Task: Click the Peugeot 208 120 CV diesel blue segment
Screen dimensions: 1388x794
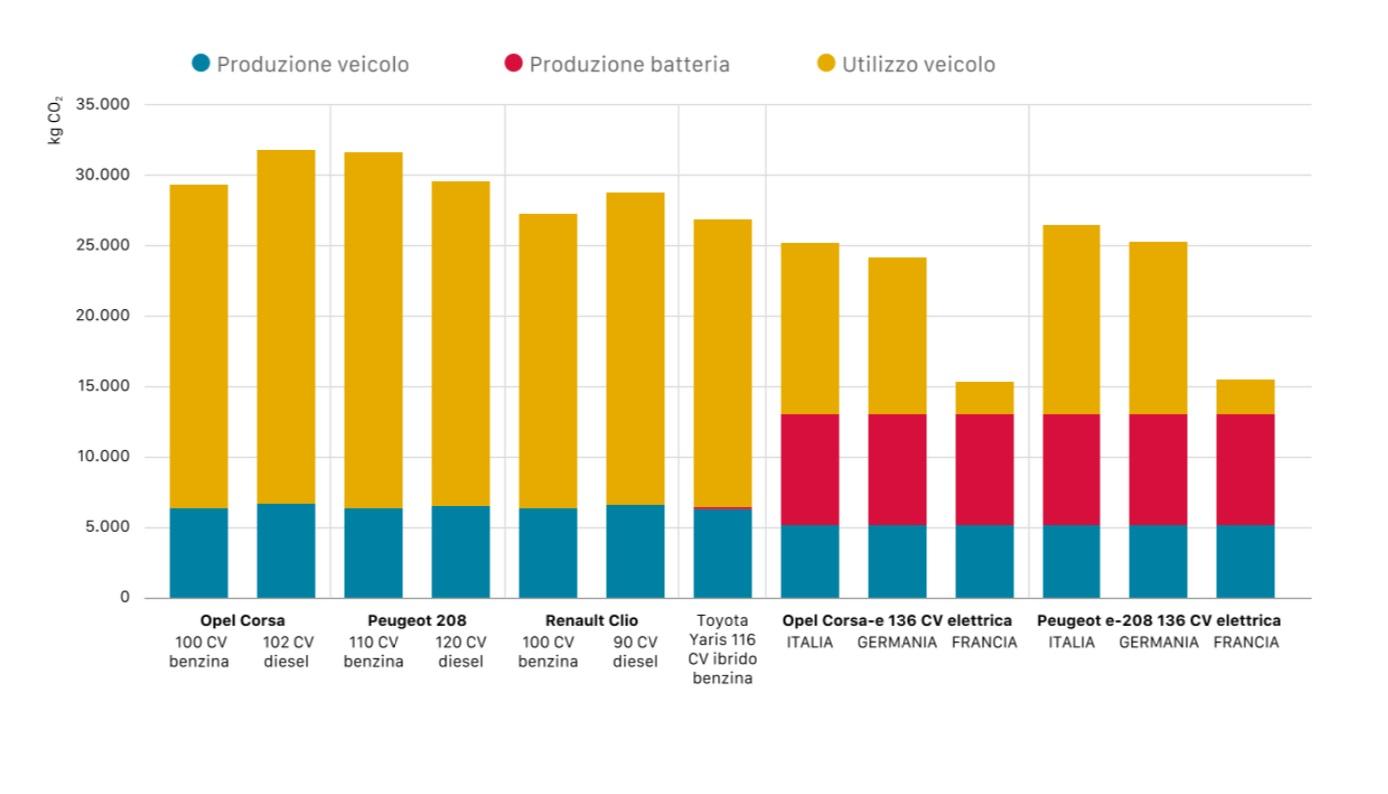Action: coord(461,552)
